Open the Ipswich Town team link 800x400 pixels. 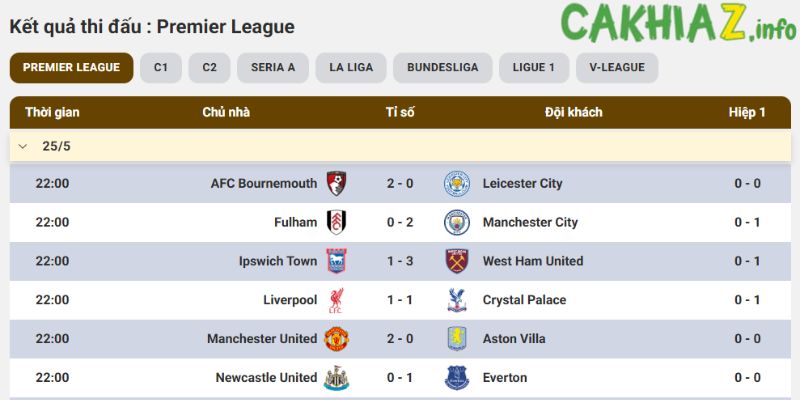point(278,261)
